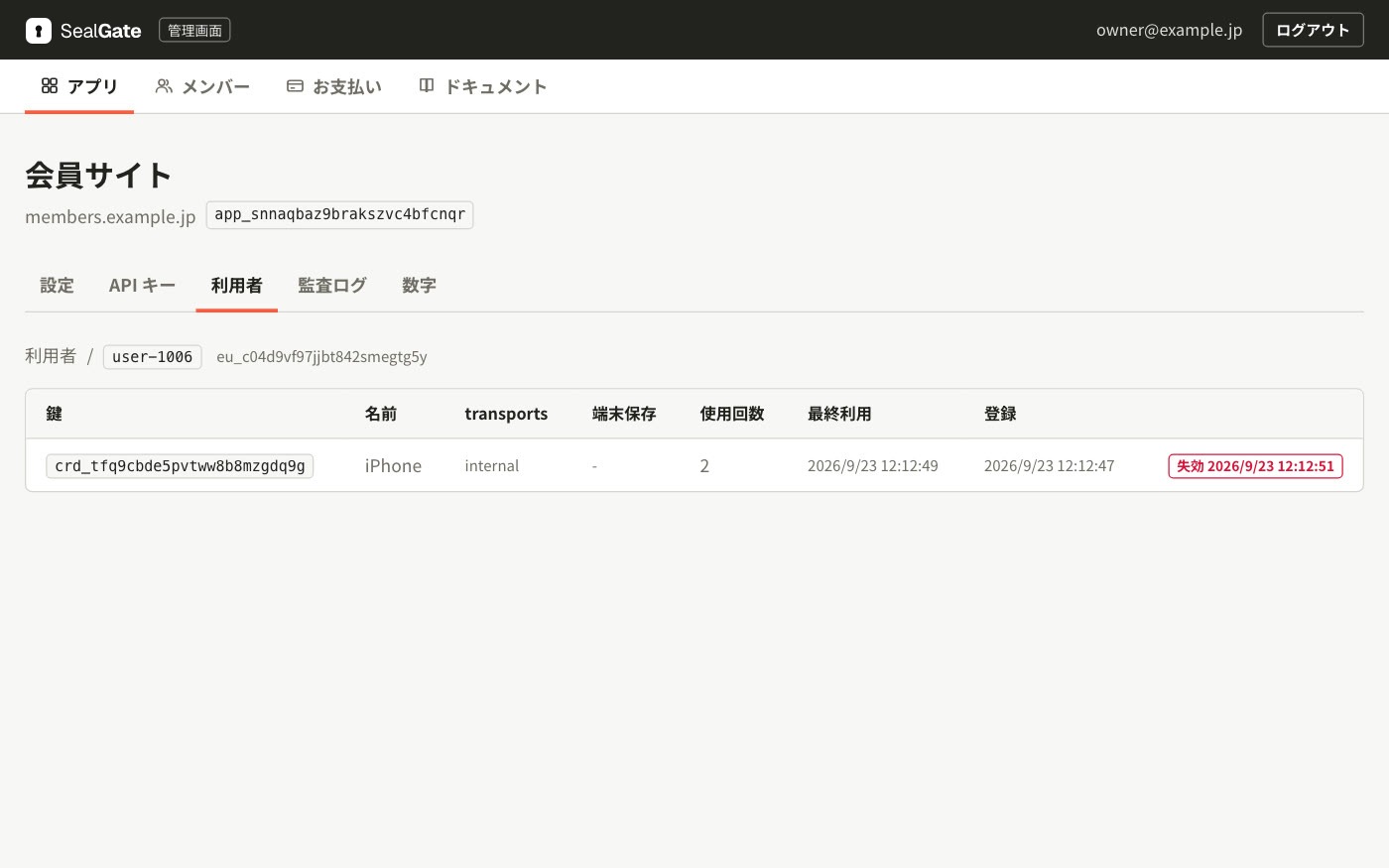
Task: Go to the お支払い tab
Action: tap(334, 86)
